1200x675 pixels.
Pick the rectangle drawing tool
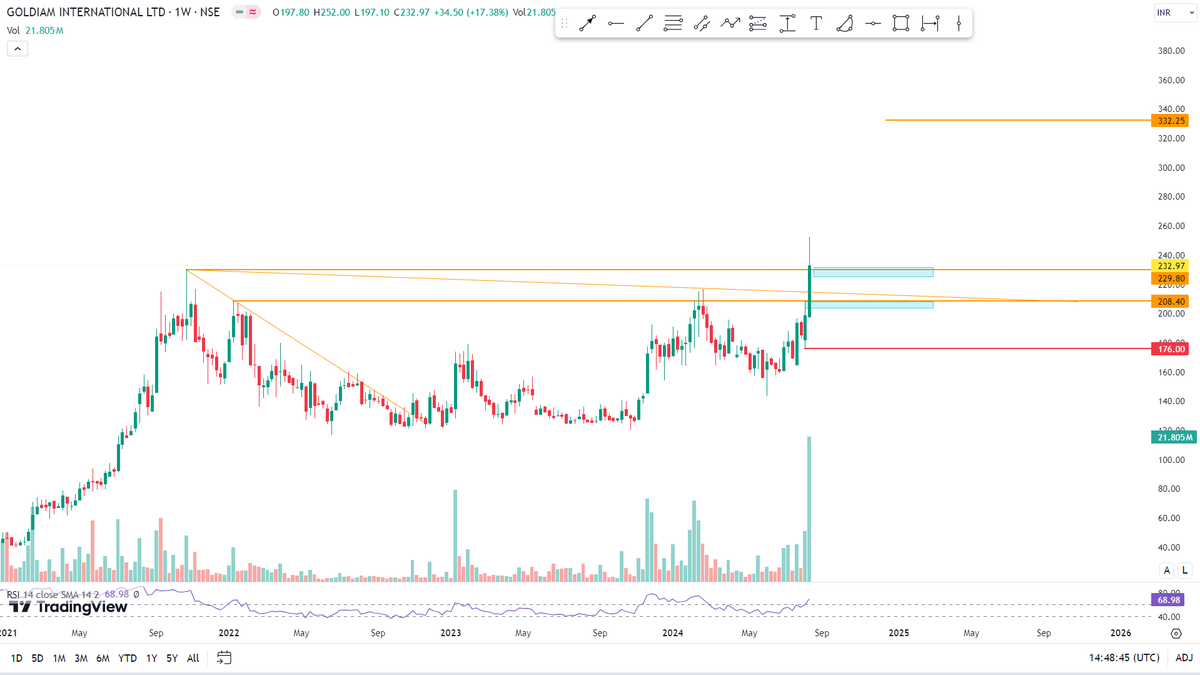click(901, 23)
